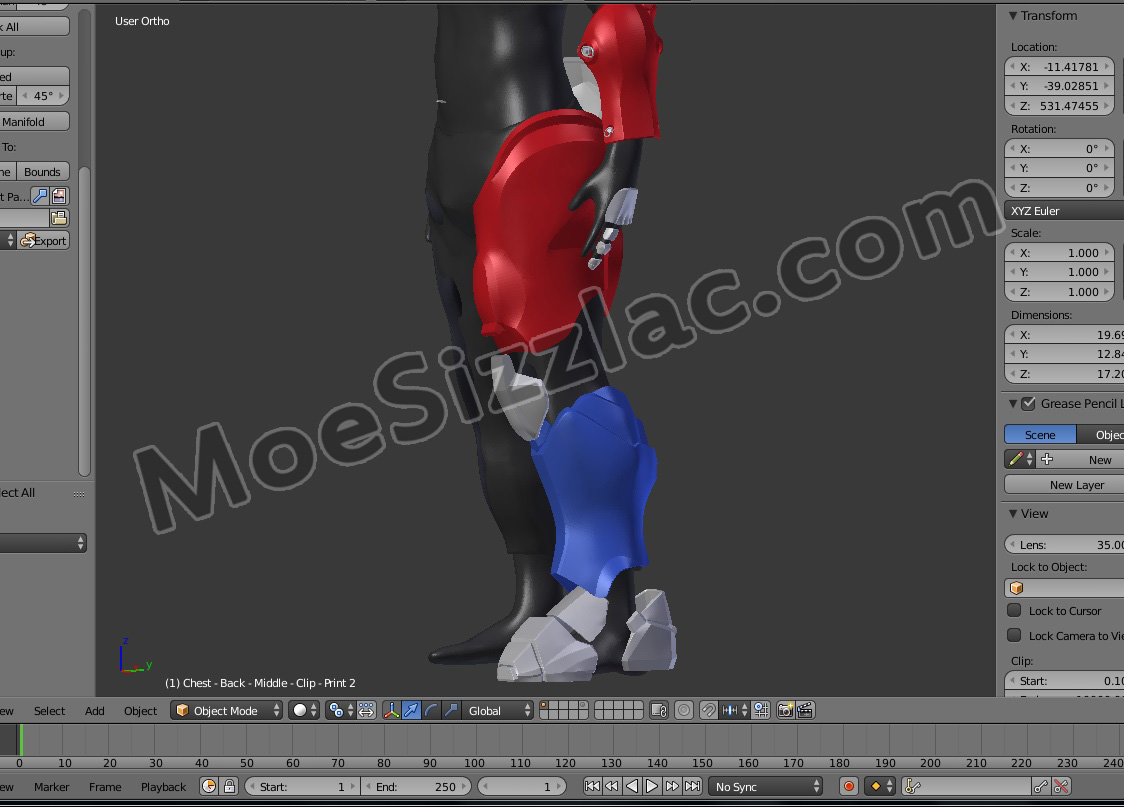Click the timeline Start frame field
The width and height of the screenshot is (1124, 807).
click(302, 786)
